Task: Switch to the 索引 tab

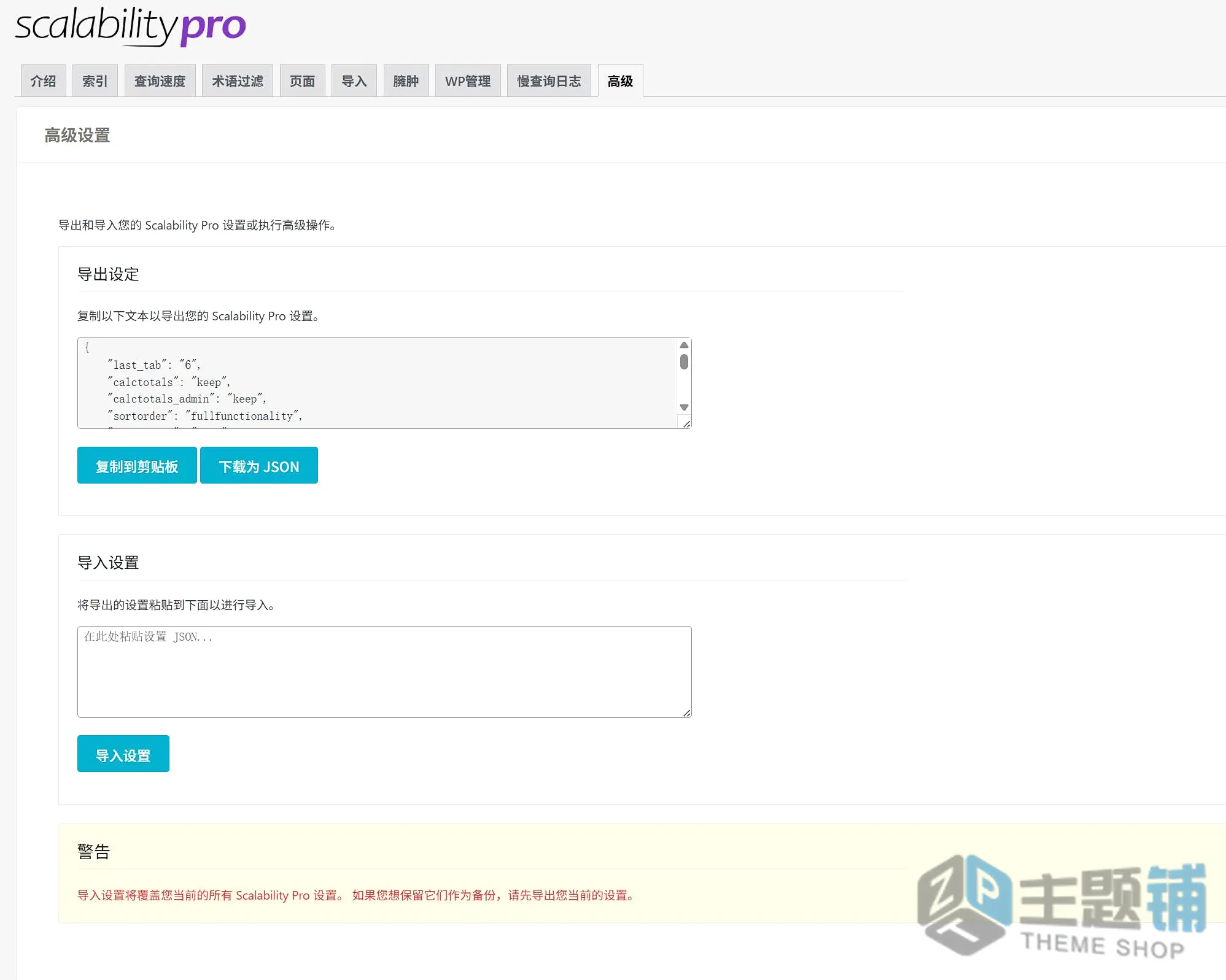Action: tap(95, 81)
